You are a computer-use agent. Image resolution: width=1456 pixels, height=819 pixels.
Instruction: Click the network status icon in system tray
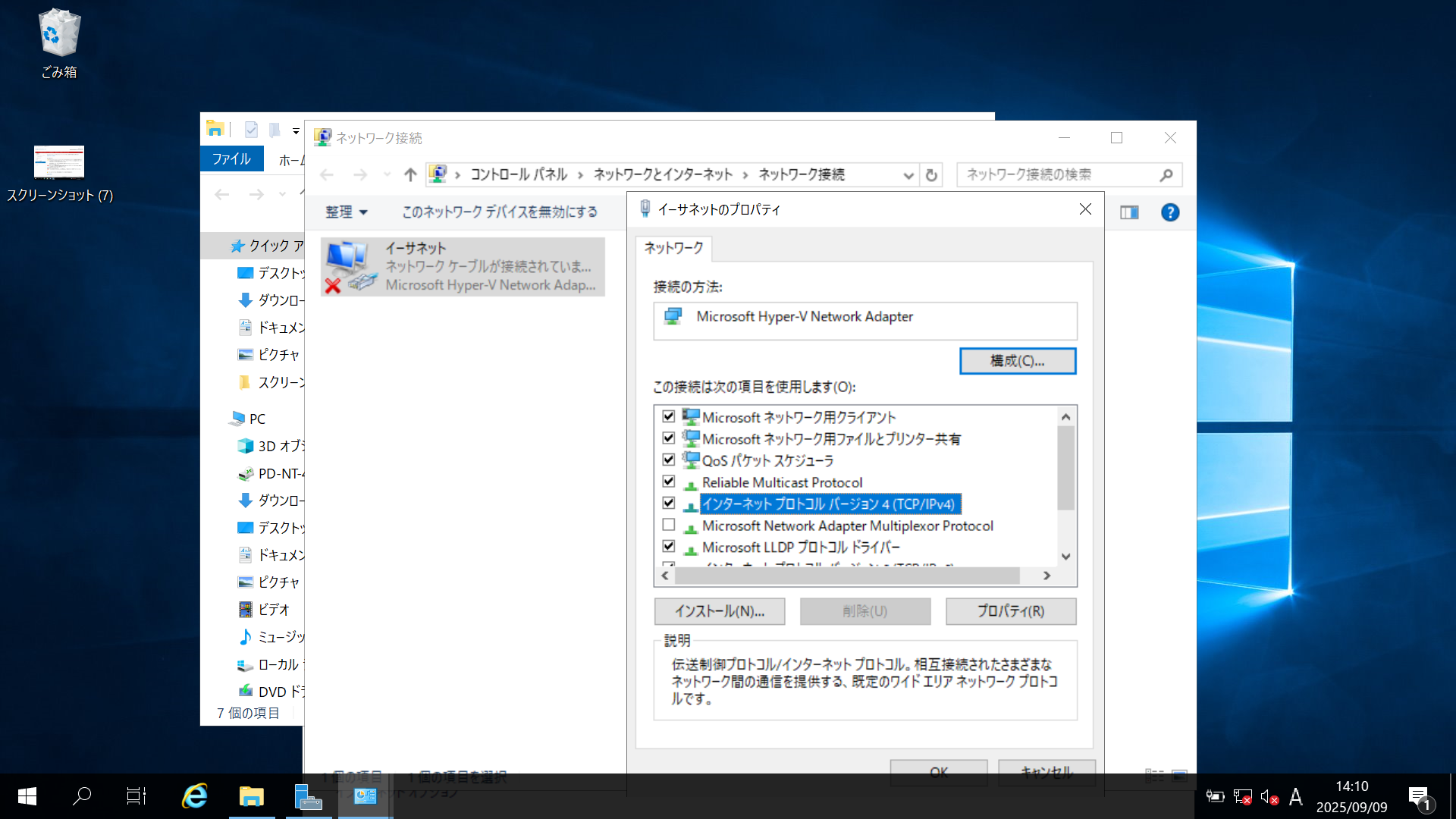1241,796
